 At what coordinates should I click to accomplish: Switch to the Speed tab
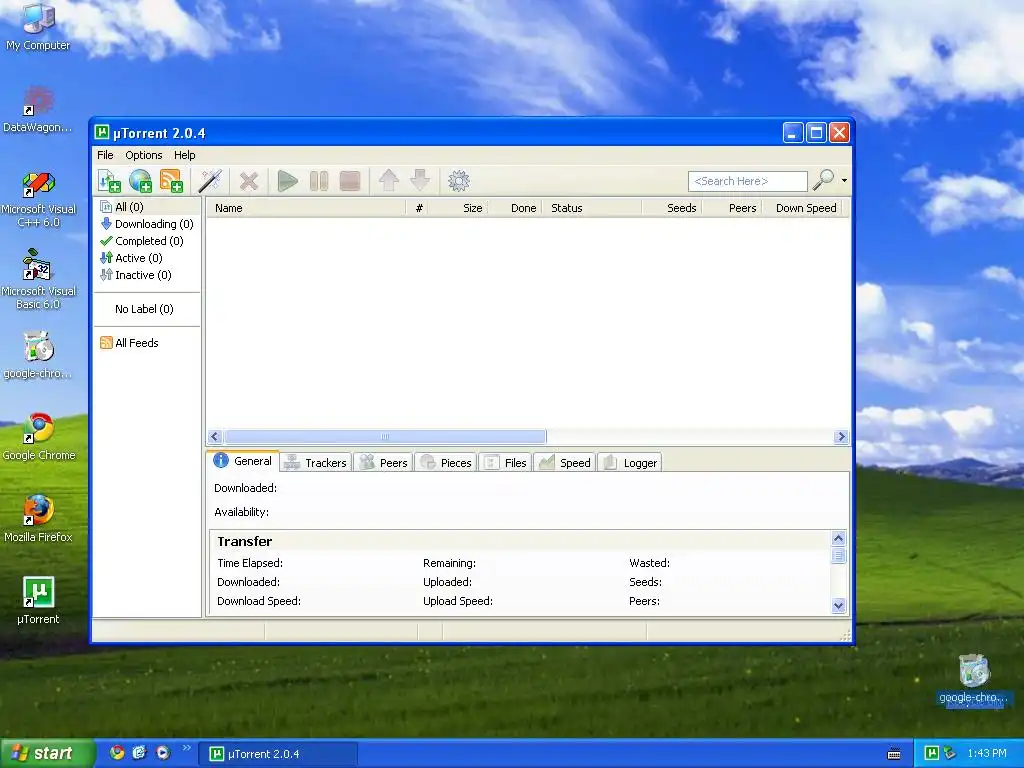(564, 462)
